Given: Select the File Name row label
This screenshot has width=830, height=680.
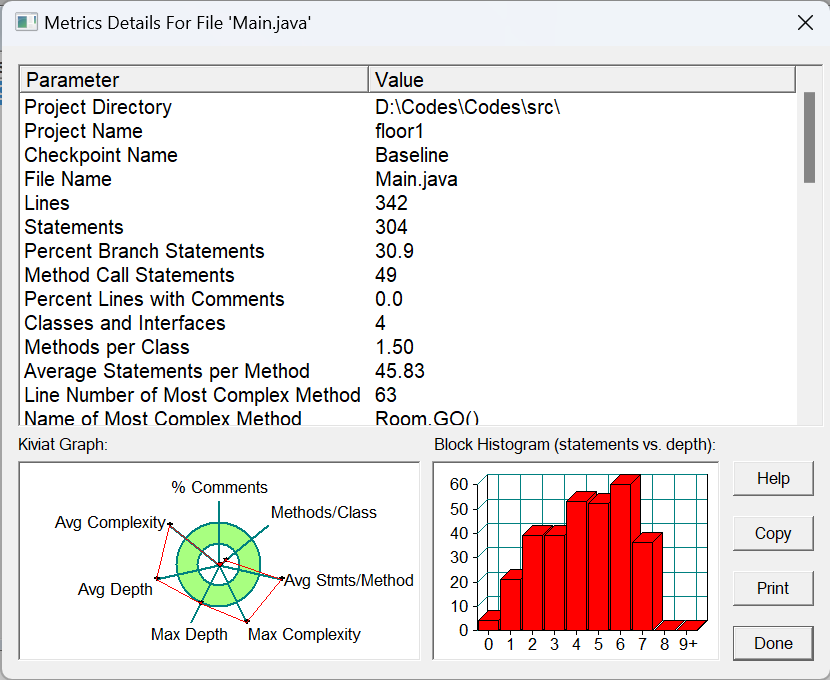Looking at the screenshot, I should 68,179.
